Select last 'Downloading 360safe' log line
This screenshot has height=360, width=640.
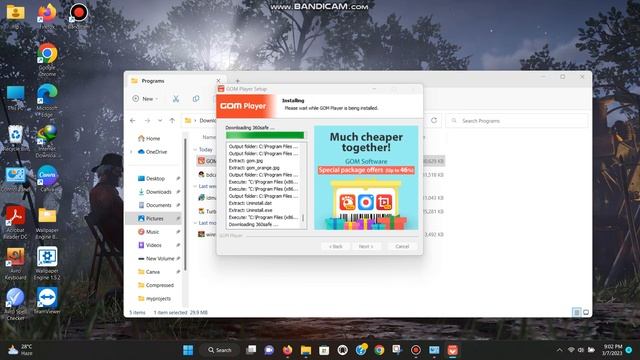pyautogui.click(x=253, y=224)
